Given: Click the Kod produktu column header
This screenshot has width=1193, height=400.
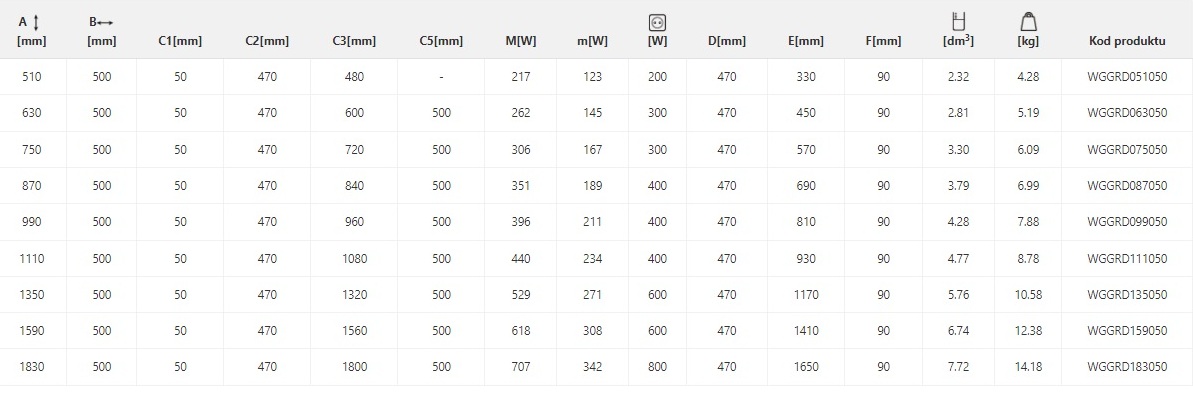Looking at the screenshot, I should pos(1127,41).
